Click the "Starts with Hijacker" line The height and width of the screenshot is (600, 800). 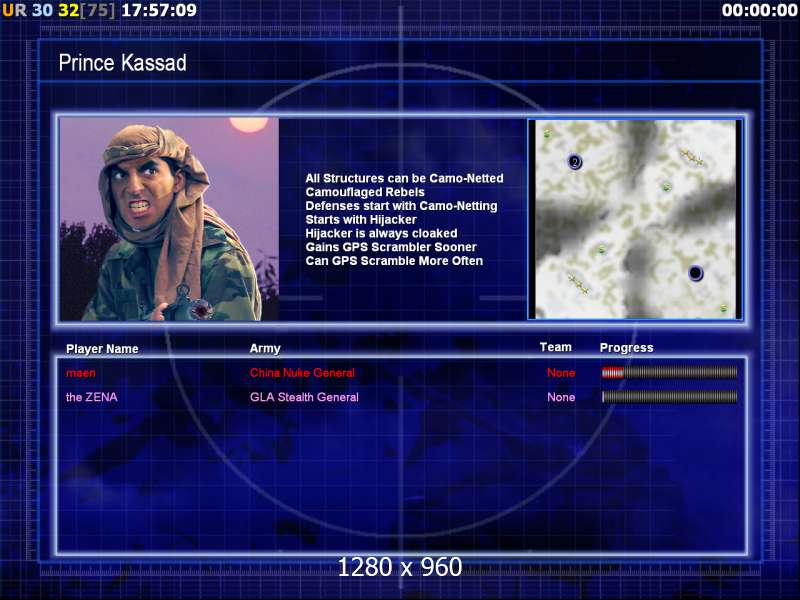pyautogui.click(x=361, y=219)
